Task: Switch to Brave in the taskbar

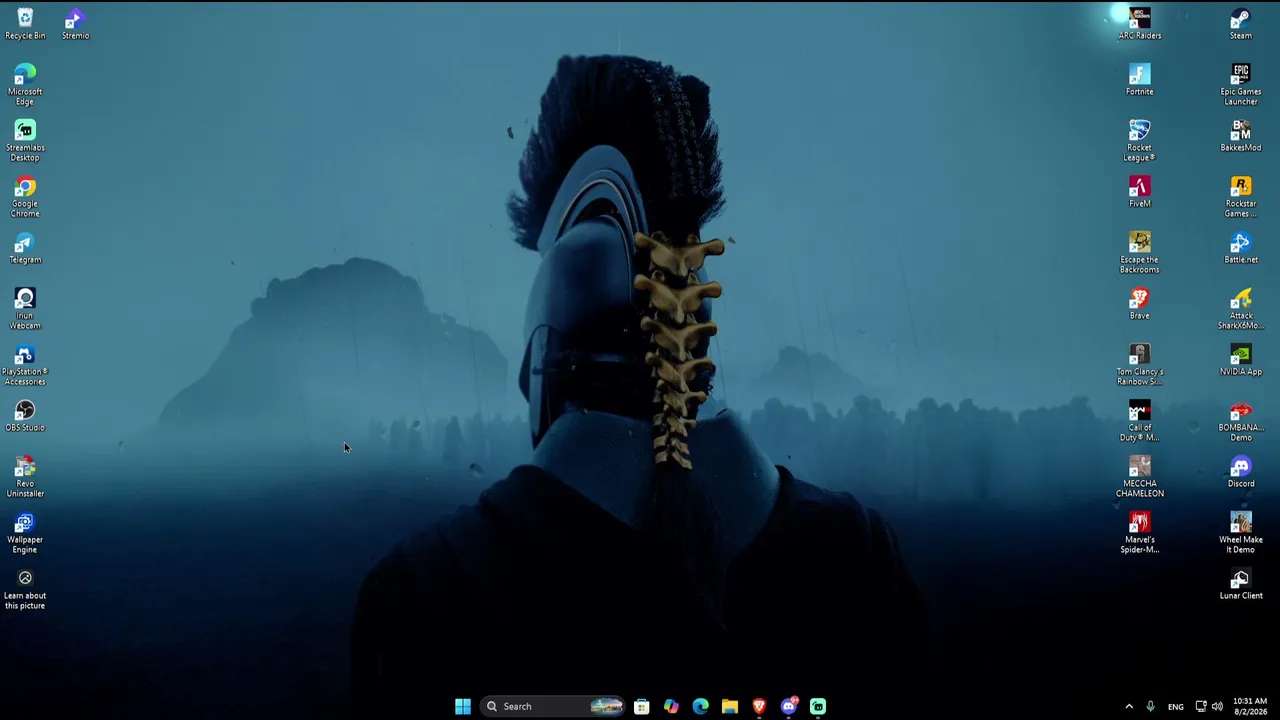Action: (759, 706)
